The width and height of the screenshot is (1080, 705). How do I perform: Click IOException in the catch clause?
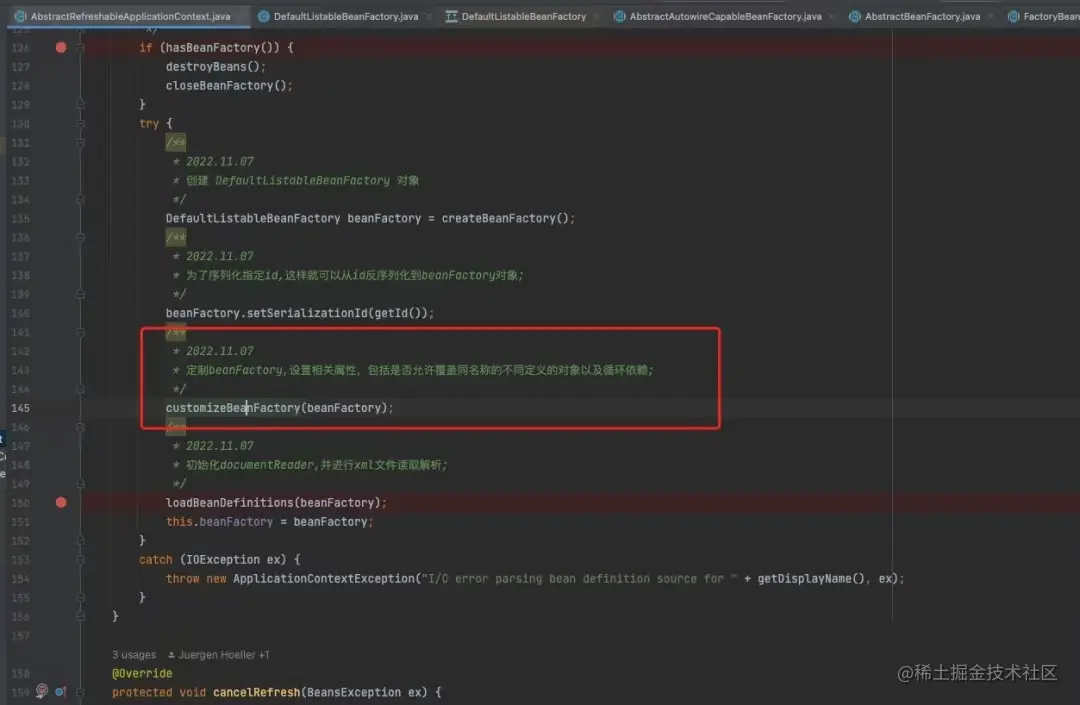click(223, 560)
